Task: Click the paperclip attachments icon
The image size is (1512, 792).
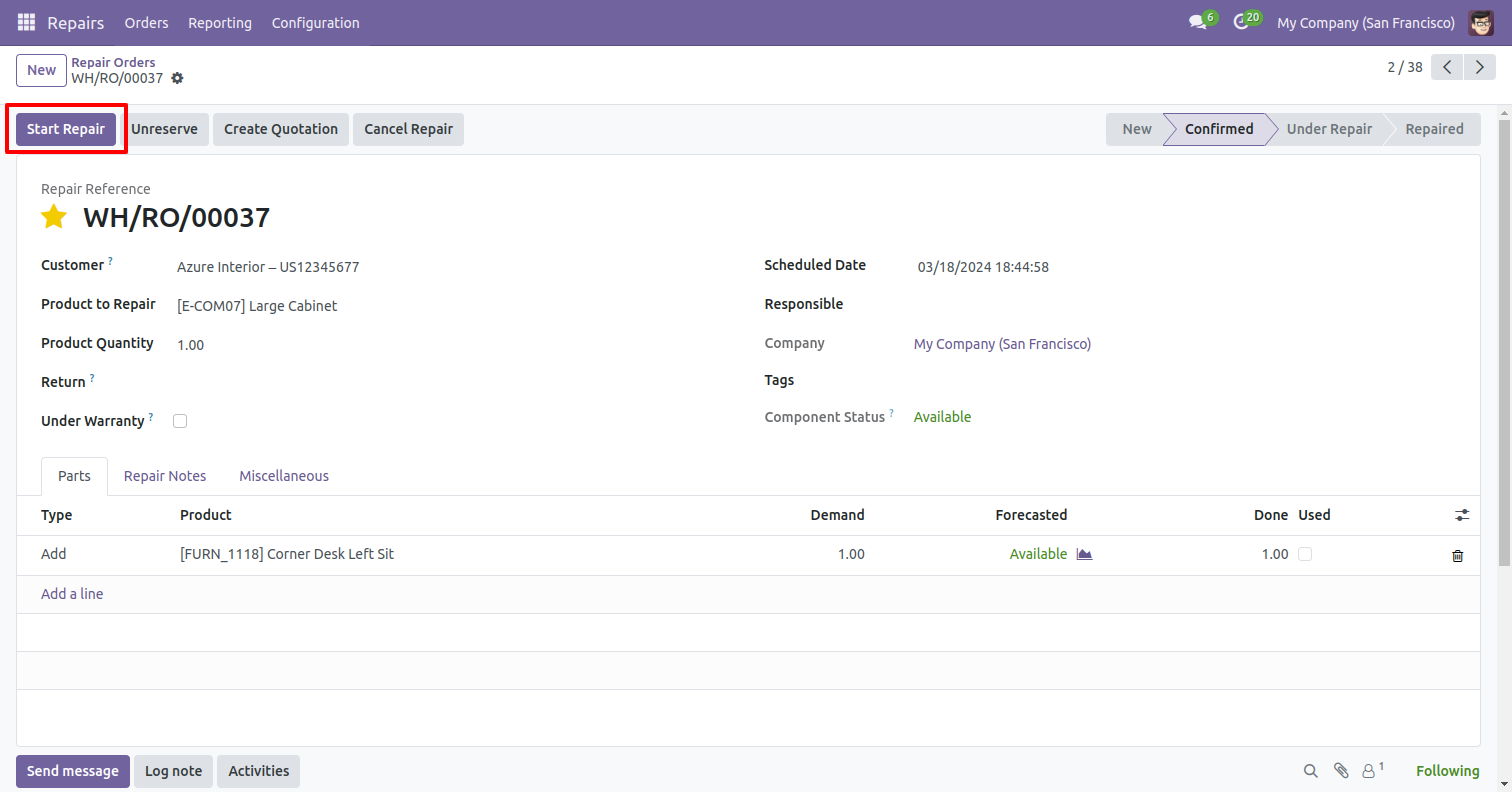Action: (1341, 771)
